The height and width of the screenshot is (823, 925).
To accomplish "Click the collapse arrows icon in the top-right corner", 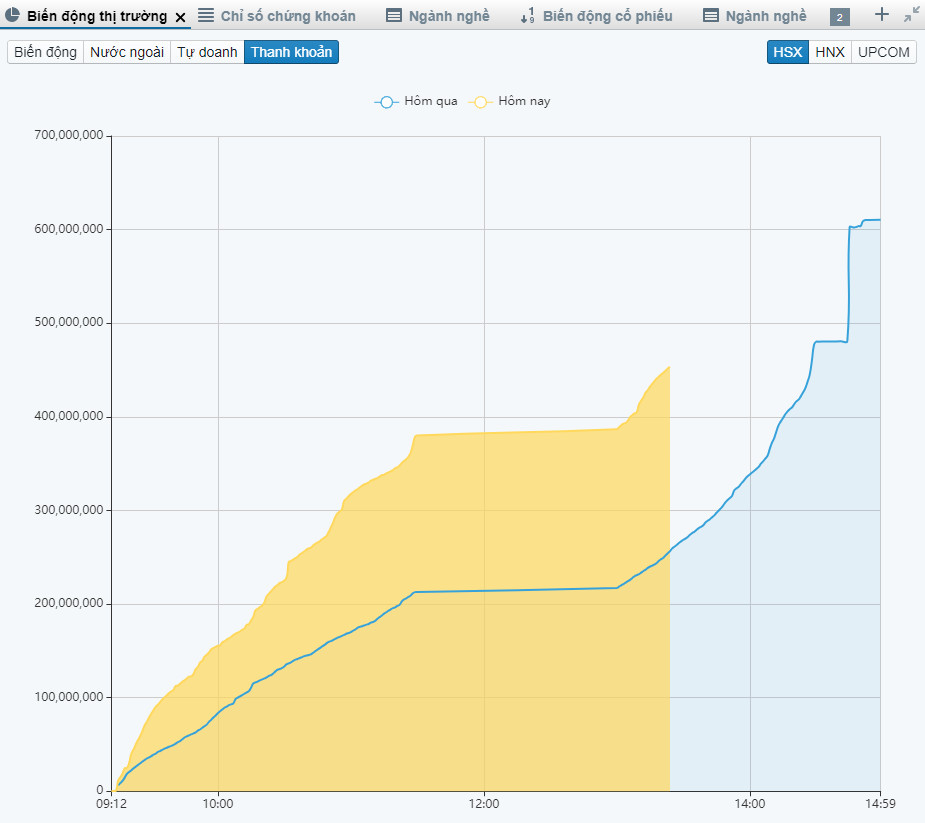I will tap(911, 15).
